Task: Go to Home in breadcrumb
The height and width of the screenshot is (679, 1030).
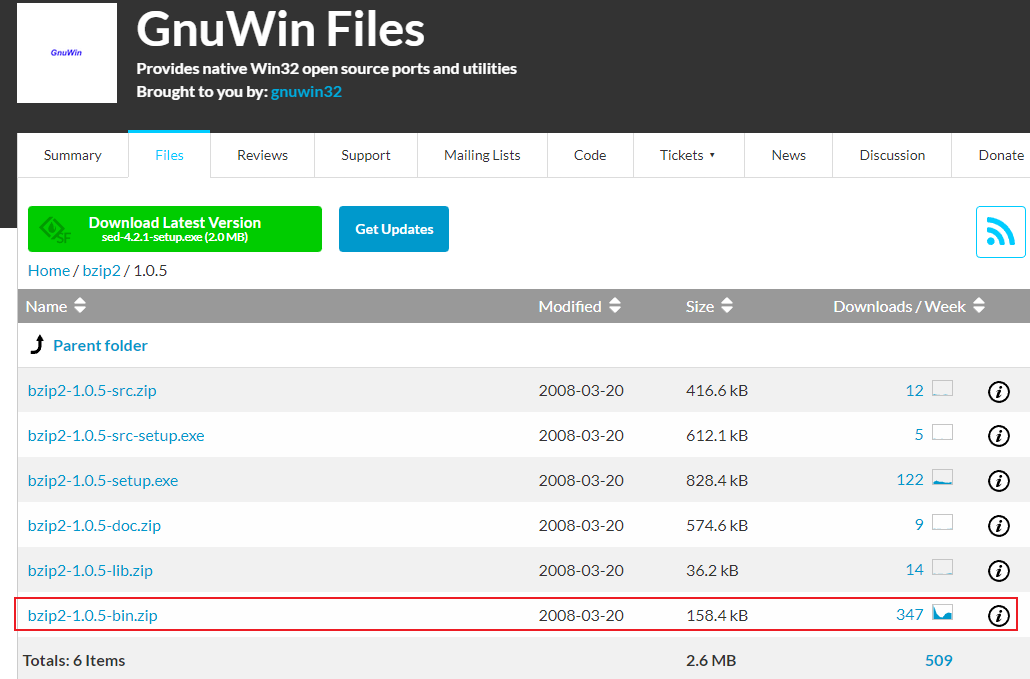Action: click(49, 271)
